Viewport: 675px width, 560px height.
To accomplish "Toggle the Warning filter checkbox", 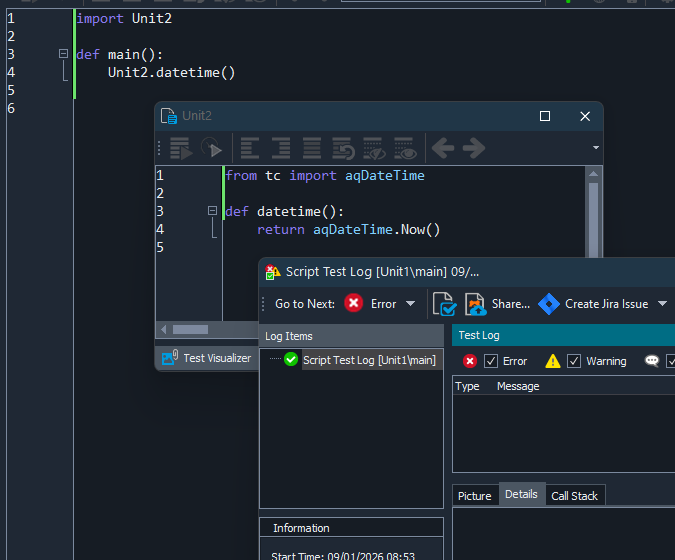I will click(x=574, y=361).
